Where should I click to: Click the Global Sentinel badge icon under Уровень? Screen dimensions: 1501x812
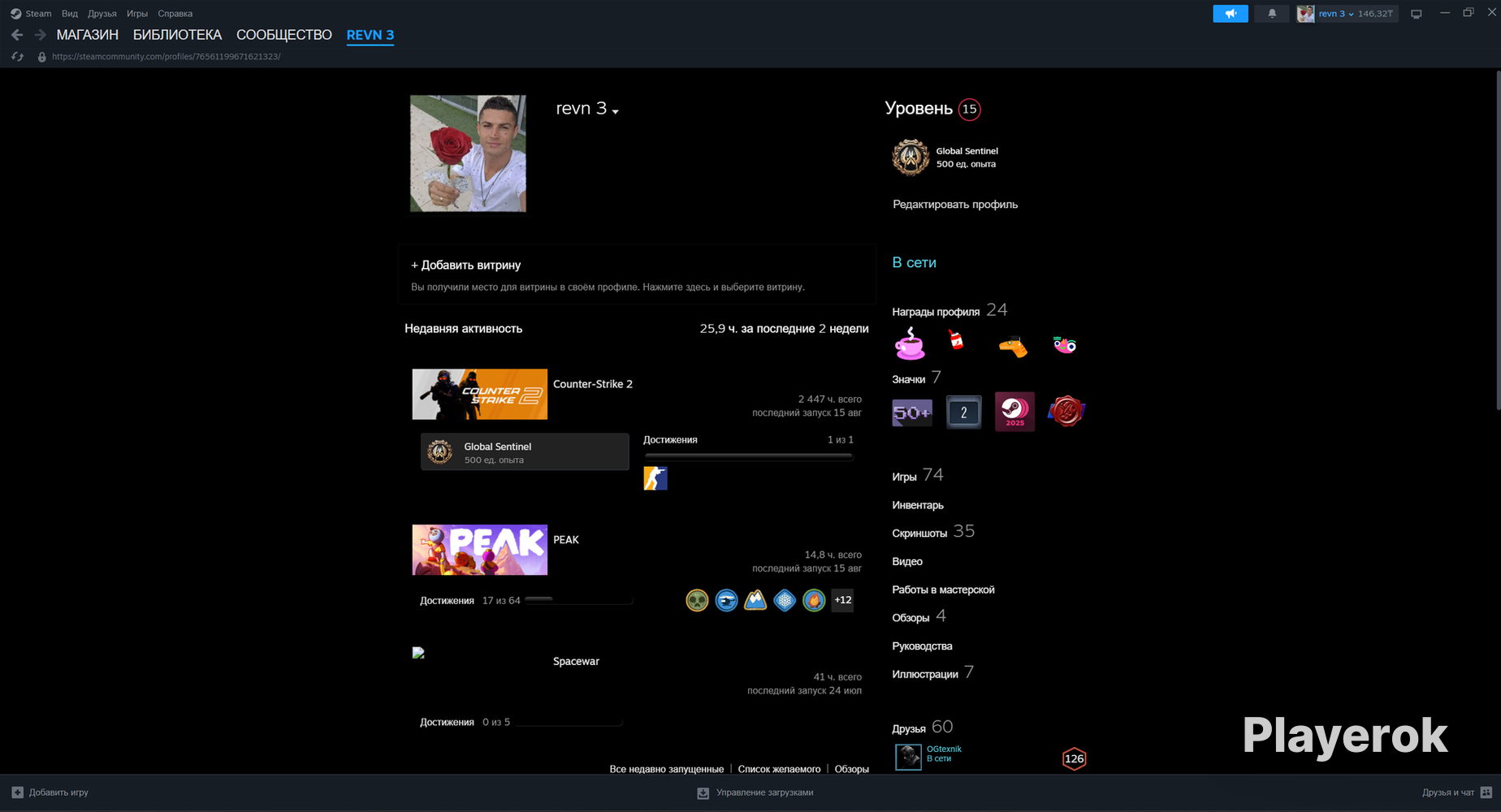click(x=911, y=158)
